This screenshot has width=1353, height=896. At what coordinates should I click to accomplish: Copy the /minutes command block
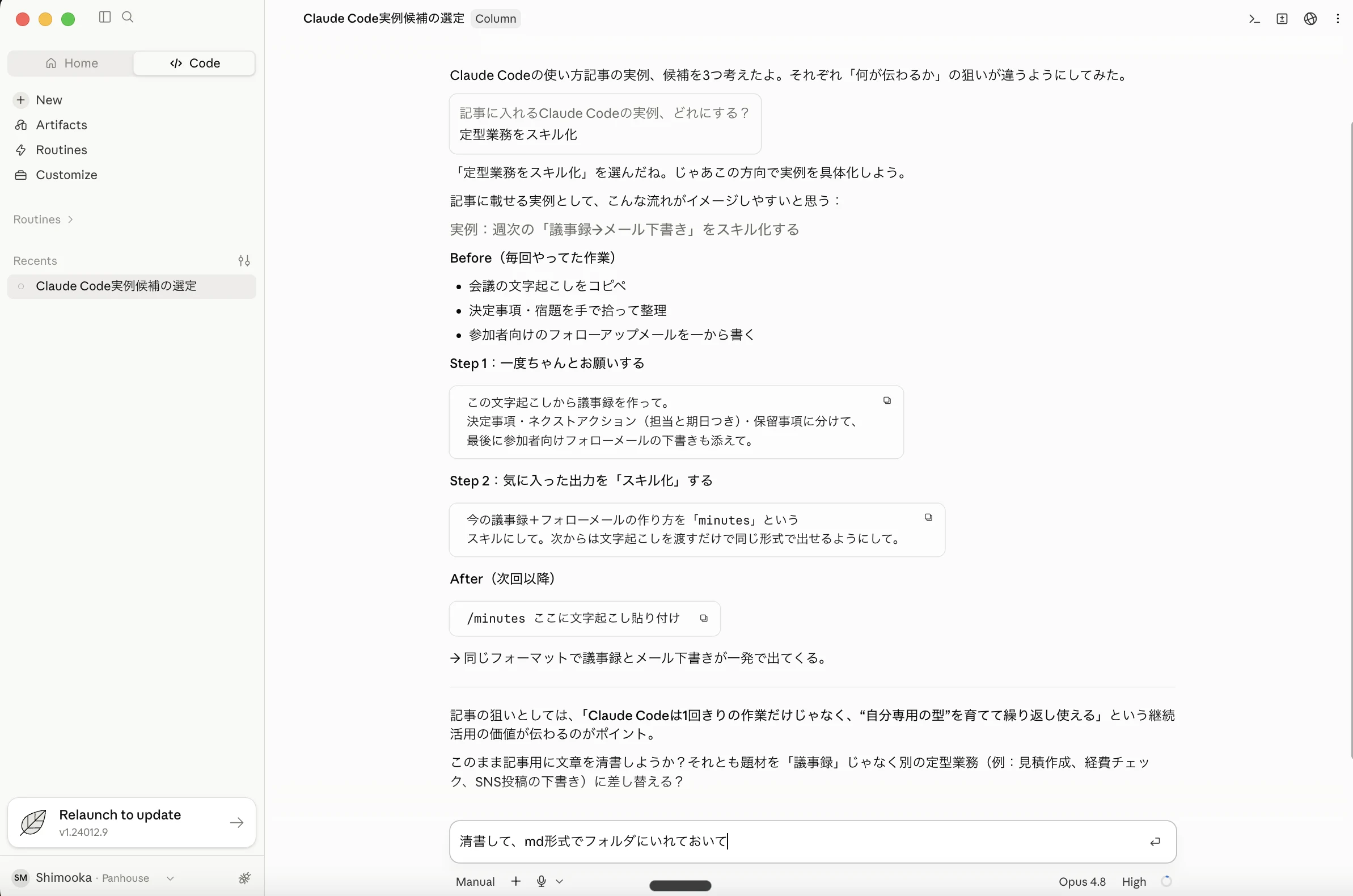704,618
